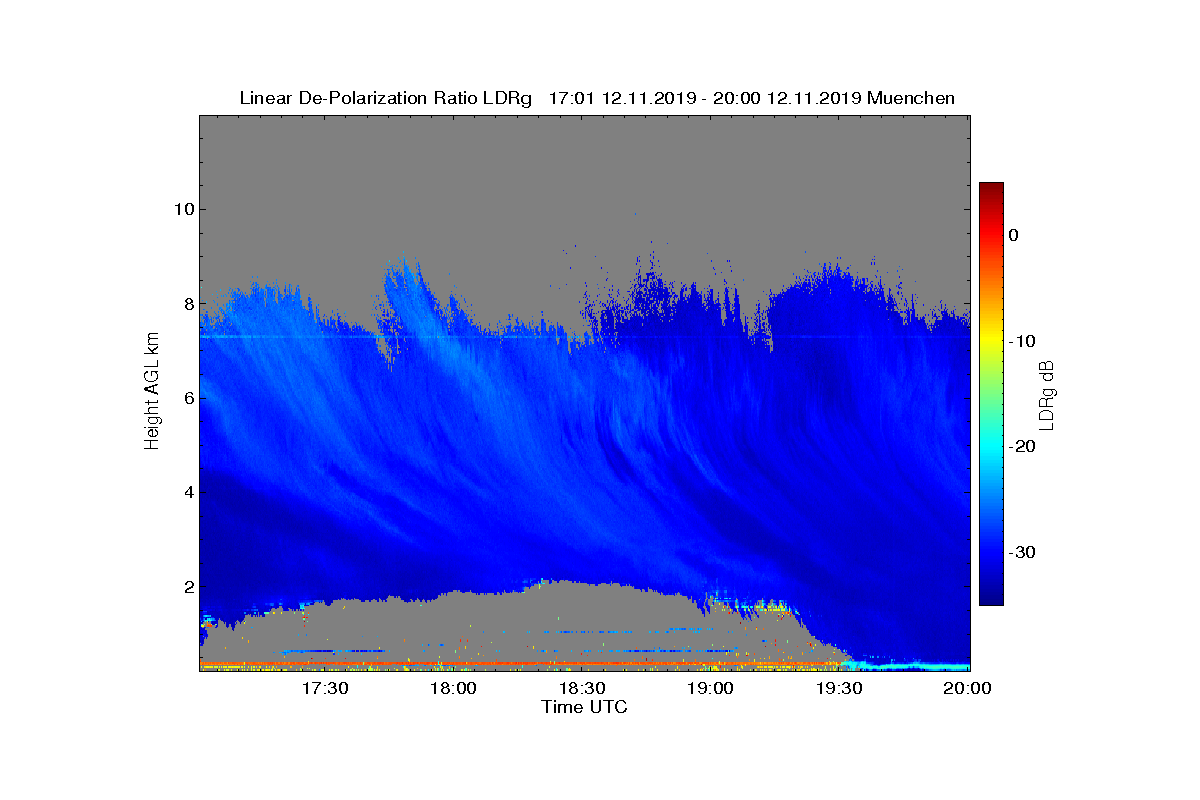The width and height of the screenshot is (1200, 800).
Task: Click the colorbar value '-30'
Action: [1020, 553]
